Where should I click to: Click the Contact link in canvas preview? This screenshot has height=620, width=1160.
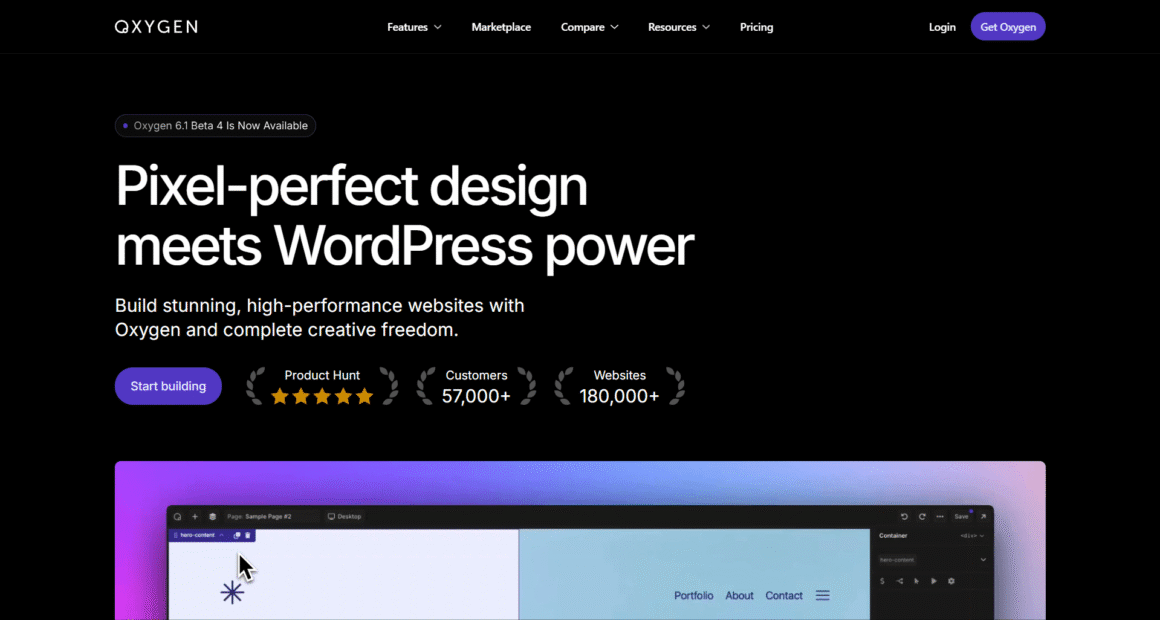(x=784, y=596)
